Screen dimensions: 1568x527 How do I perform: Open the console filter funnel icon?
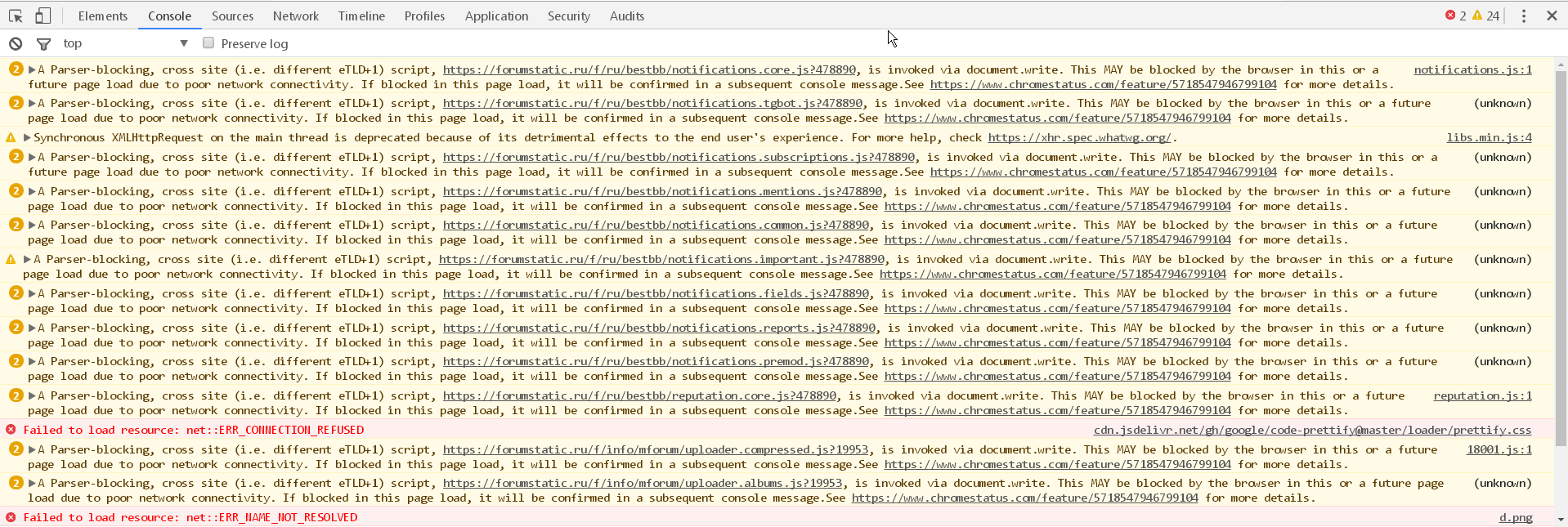point(44,43)
